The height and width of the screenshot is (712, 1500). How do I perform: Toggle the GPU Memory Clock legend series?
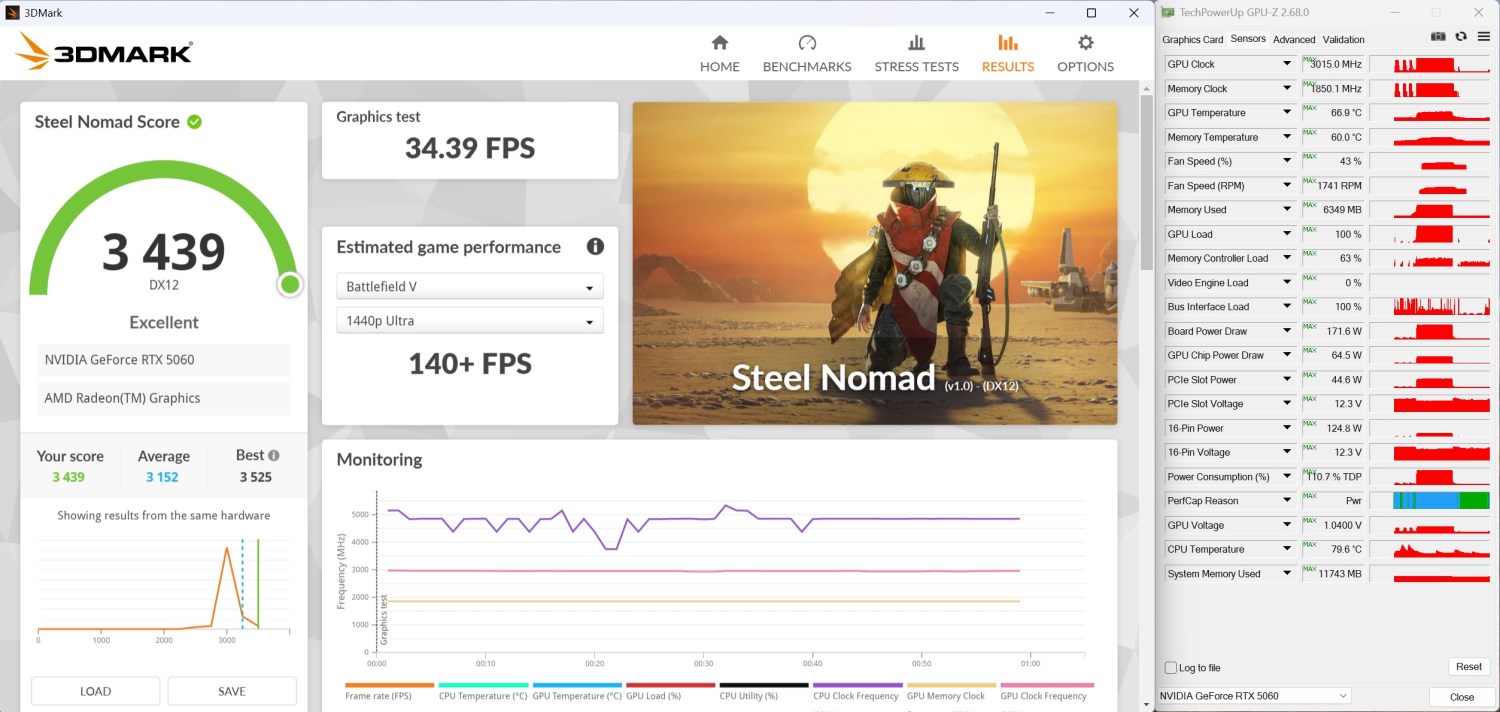click(951, 692)
